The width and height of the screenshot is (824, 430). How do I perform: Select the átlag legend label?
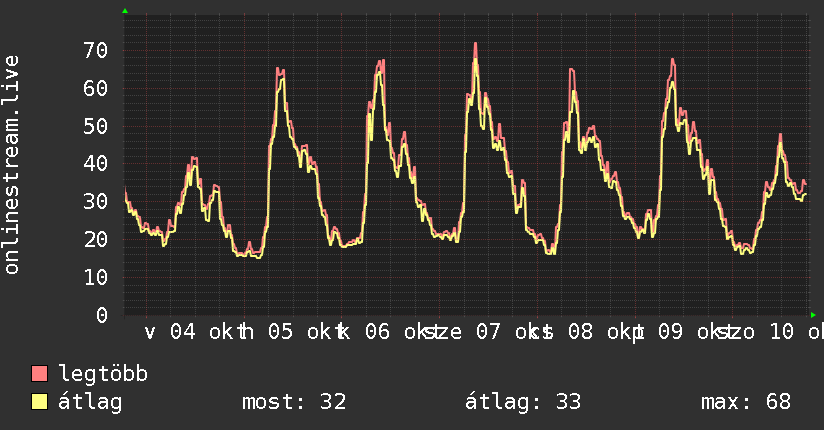tap(90, 402)
